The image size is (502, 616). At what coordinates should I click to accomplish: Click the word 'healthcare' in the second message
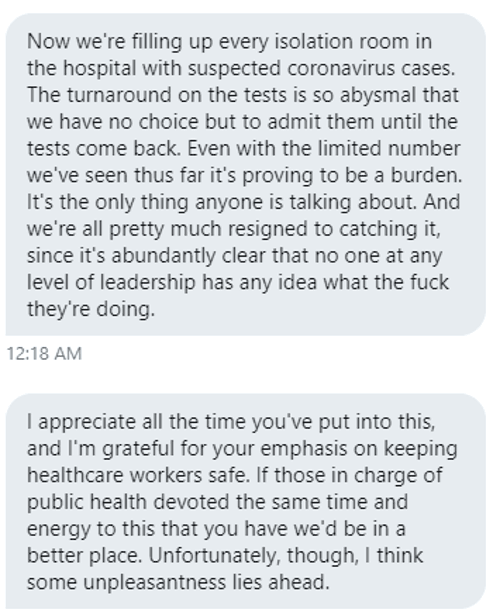coord(75,475)
